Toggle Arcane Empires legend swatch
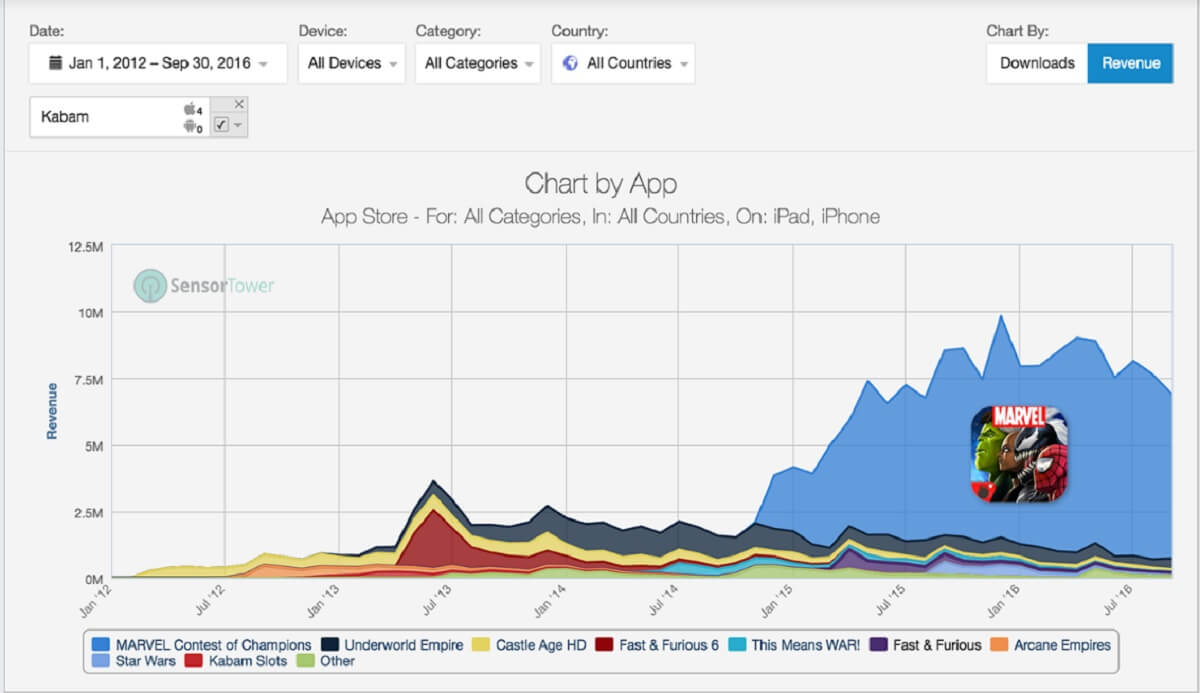This screenshot has height=693, width=1200. pos(1001,645)
